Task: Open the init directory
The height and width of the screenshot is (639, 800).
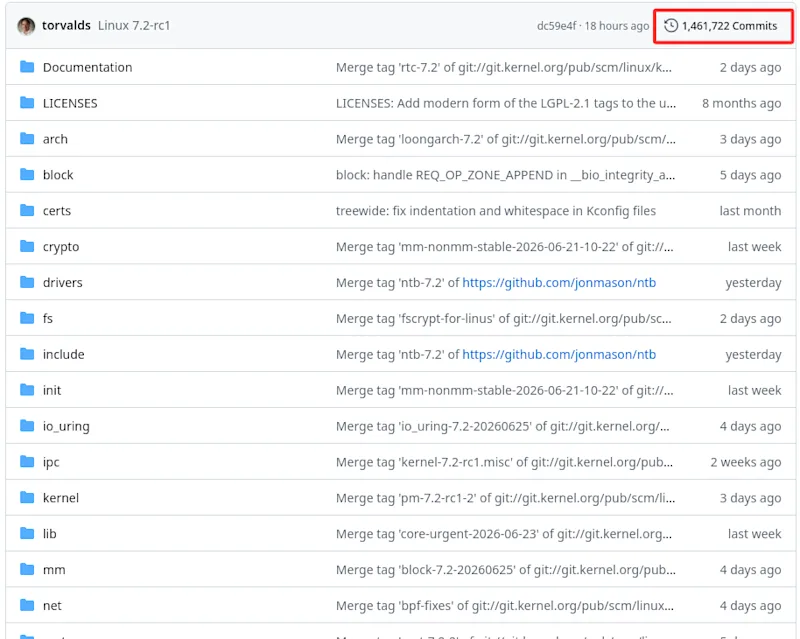Action: (x=52, y=390)
